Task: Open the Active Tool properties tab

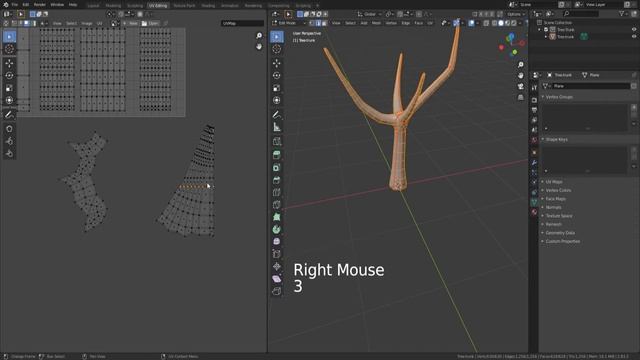Action: point(534,88)
